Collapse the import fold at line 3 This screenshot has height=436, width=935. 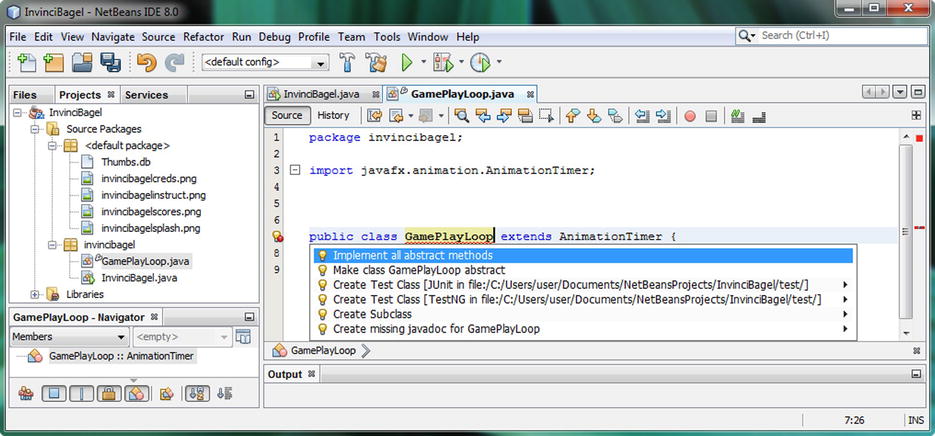click(x=294, y=171)
